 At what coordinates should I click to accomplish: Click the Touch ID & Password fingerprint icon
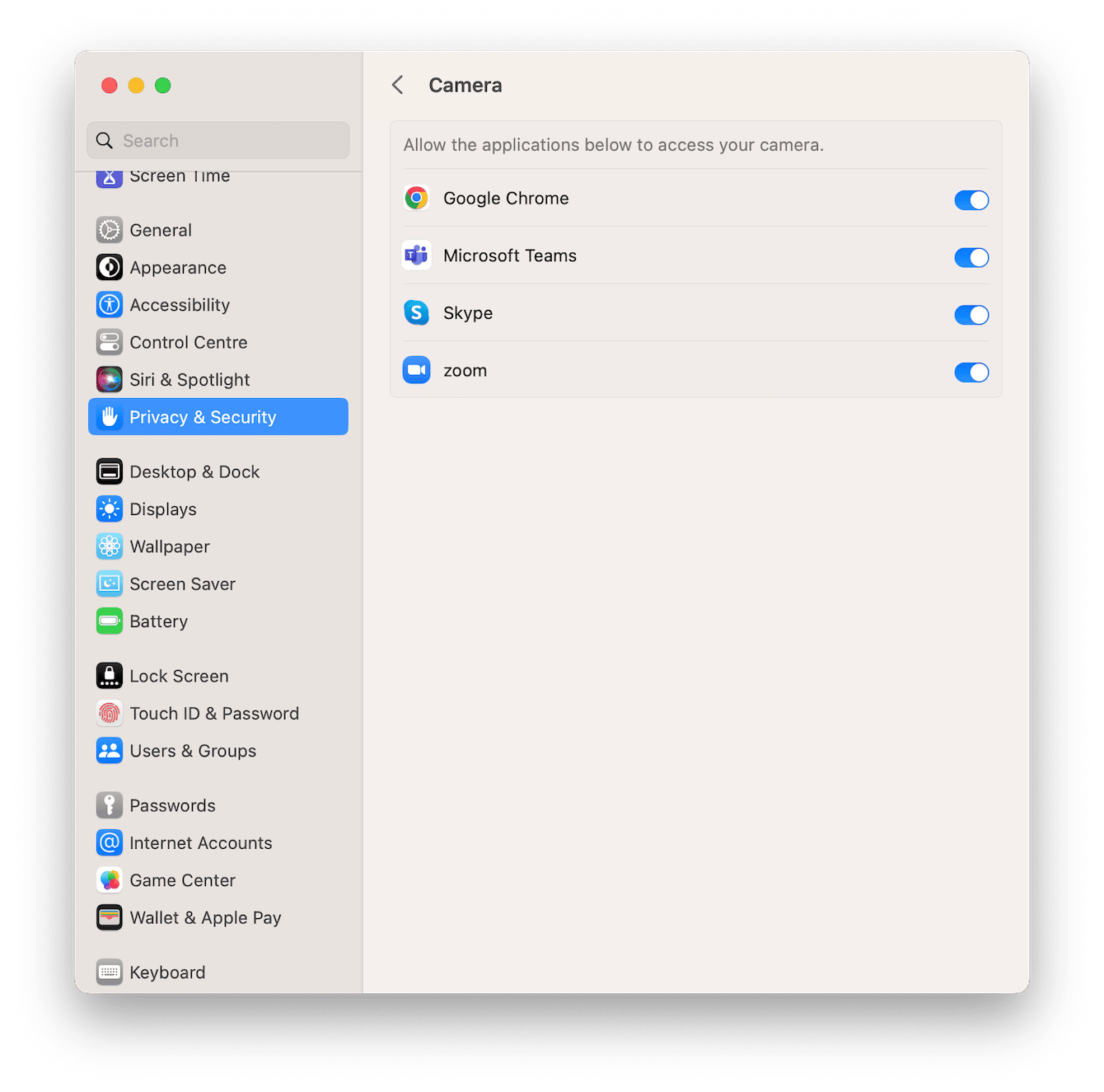point(110,713)
